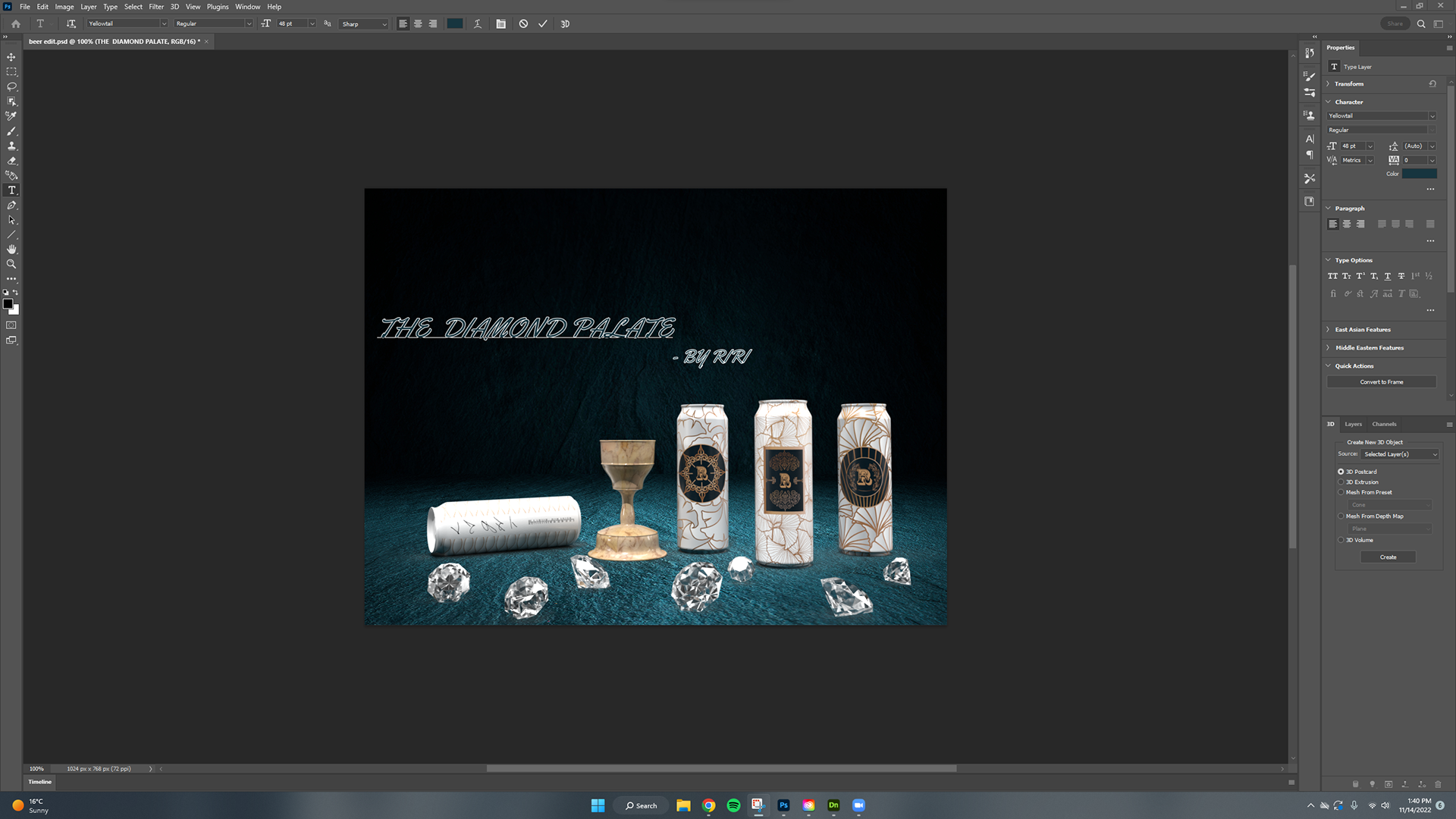
Task: Cancel current text edits
Action: pyautogui.click(x=523, y=24)
